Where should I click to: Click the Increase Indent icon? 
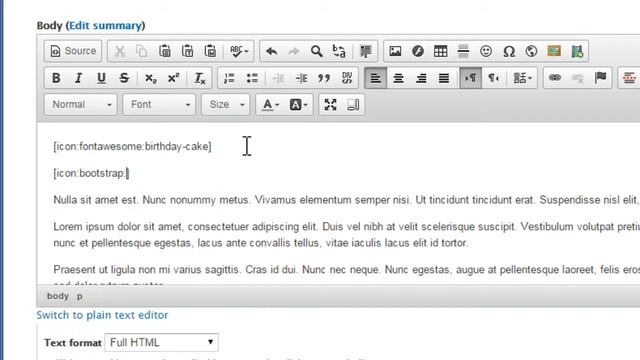point(302,78)
